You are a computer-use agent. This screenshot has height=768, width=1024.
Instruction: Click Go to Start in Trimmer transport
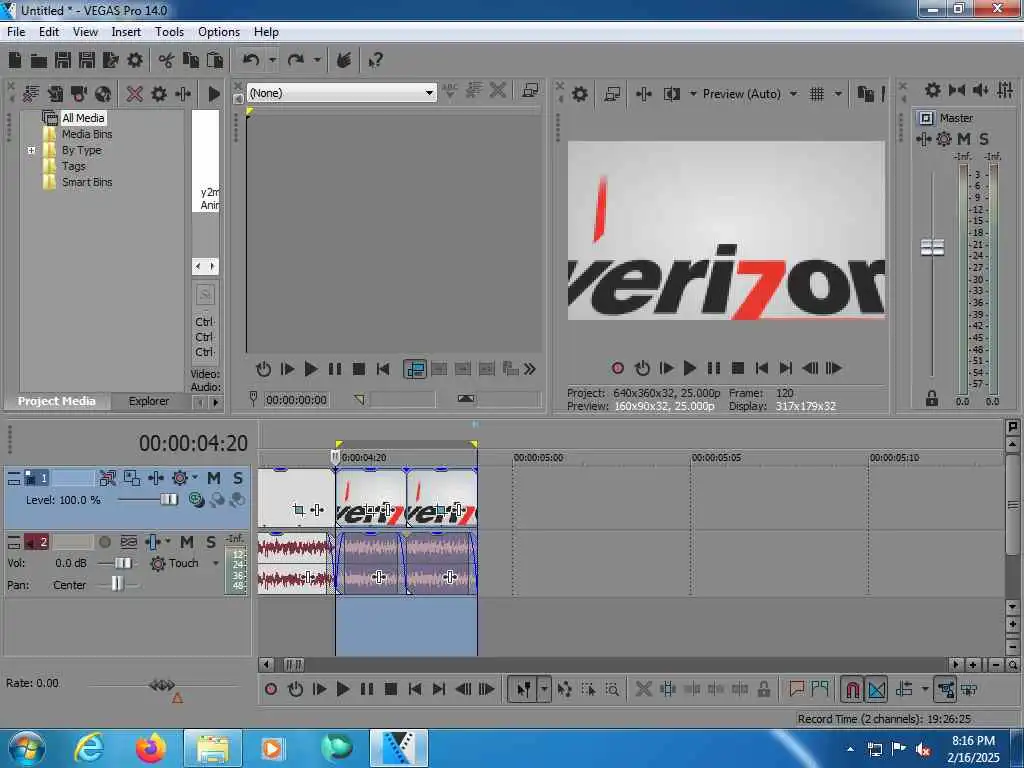[x=383, y=369]
